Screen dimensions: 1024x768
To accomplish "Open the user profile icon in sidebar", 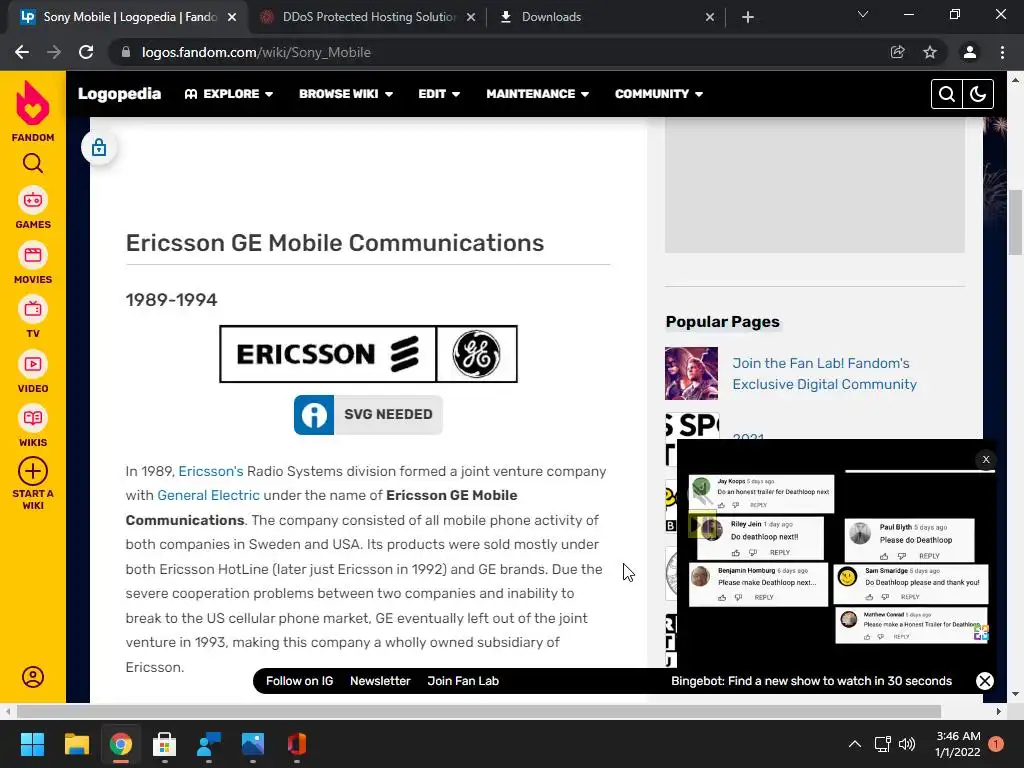I will [33, 677].
